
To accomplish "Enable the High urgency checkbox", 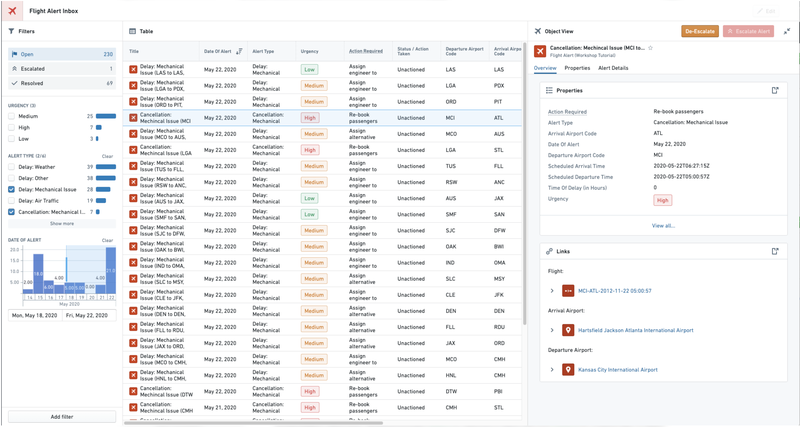I will tap(11, 128).
